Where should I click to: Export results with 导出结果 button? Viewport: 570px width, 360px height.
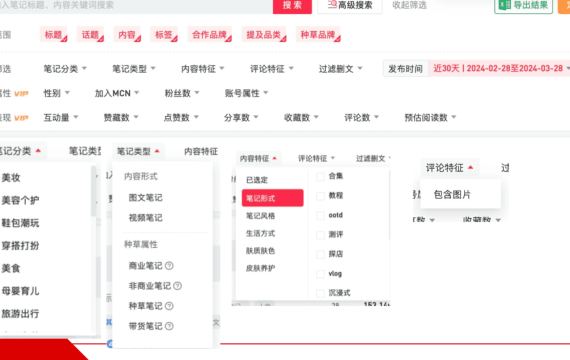(523, 5)
